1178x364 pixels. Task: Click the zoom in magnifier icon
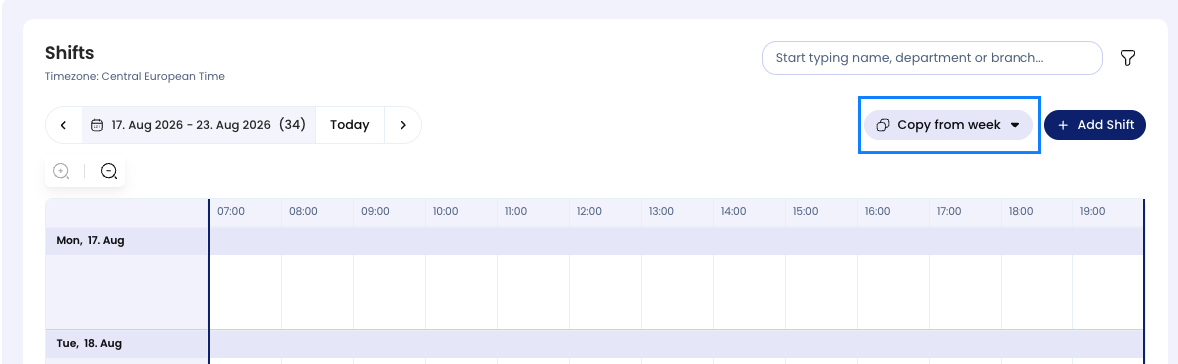[62, 171]
